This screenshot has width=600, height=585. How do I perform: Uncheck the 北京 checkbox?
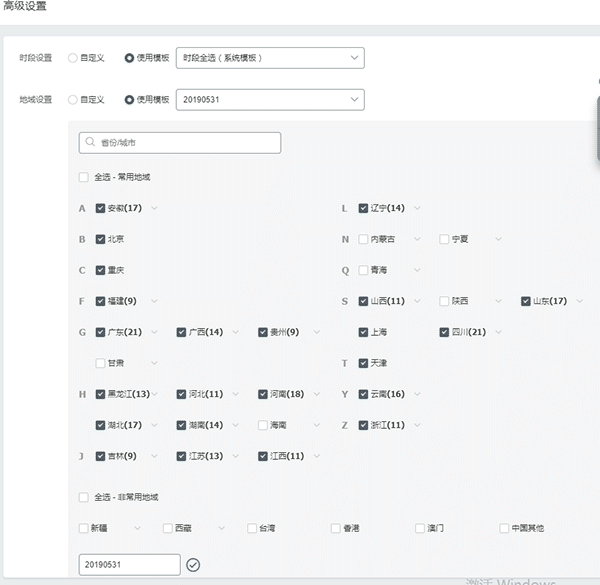pyautogui.click(x=100, y=239)
